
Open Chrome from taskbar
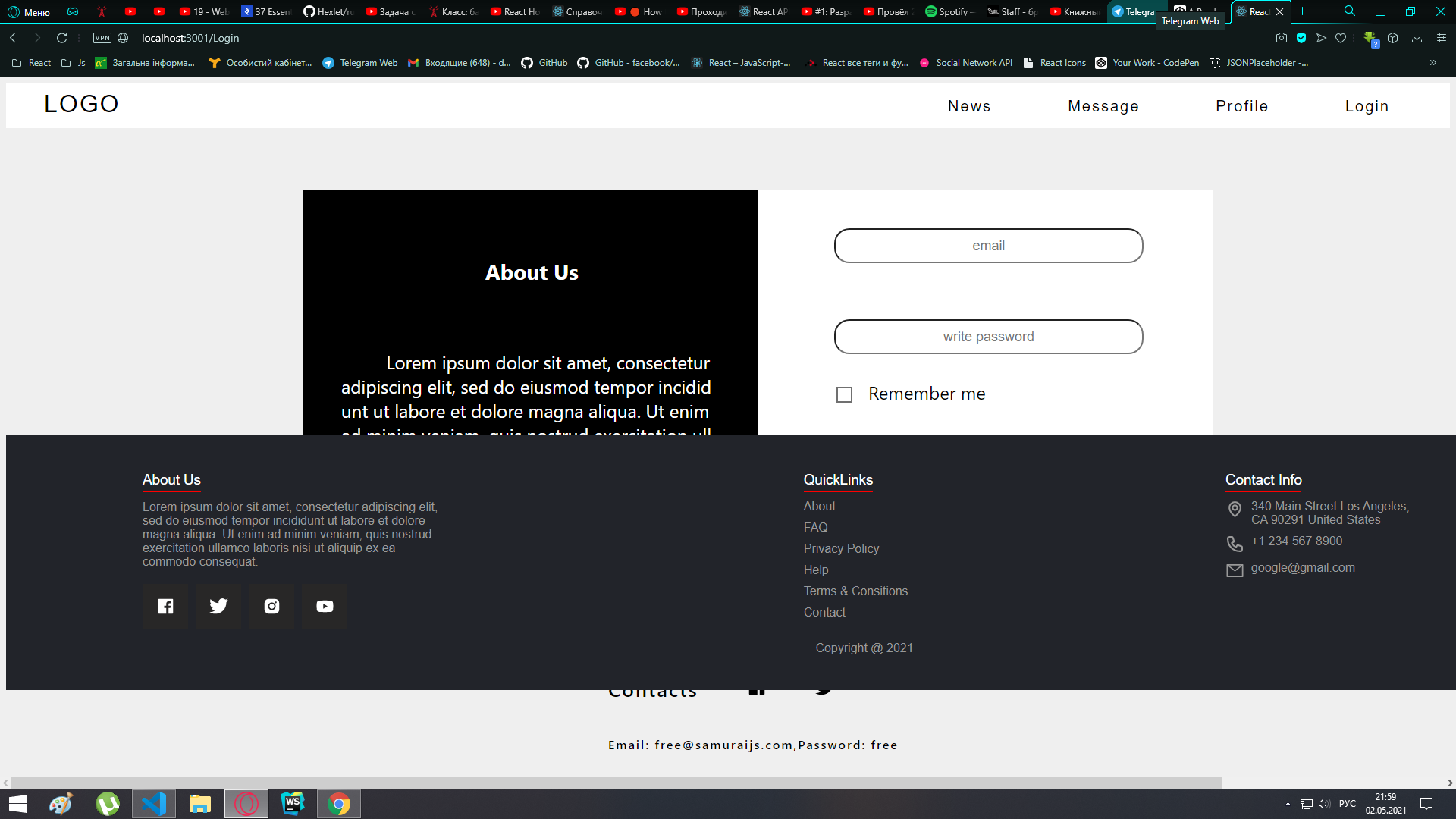[x=339, y=804]
